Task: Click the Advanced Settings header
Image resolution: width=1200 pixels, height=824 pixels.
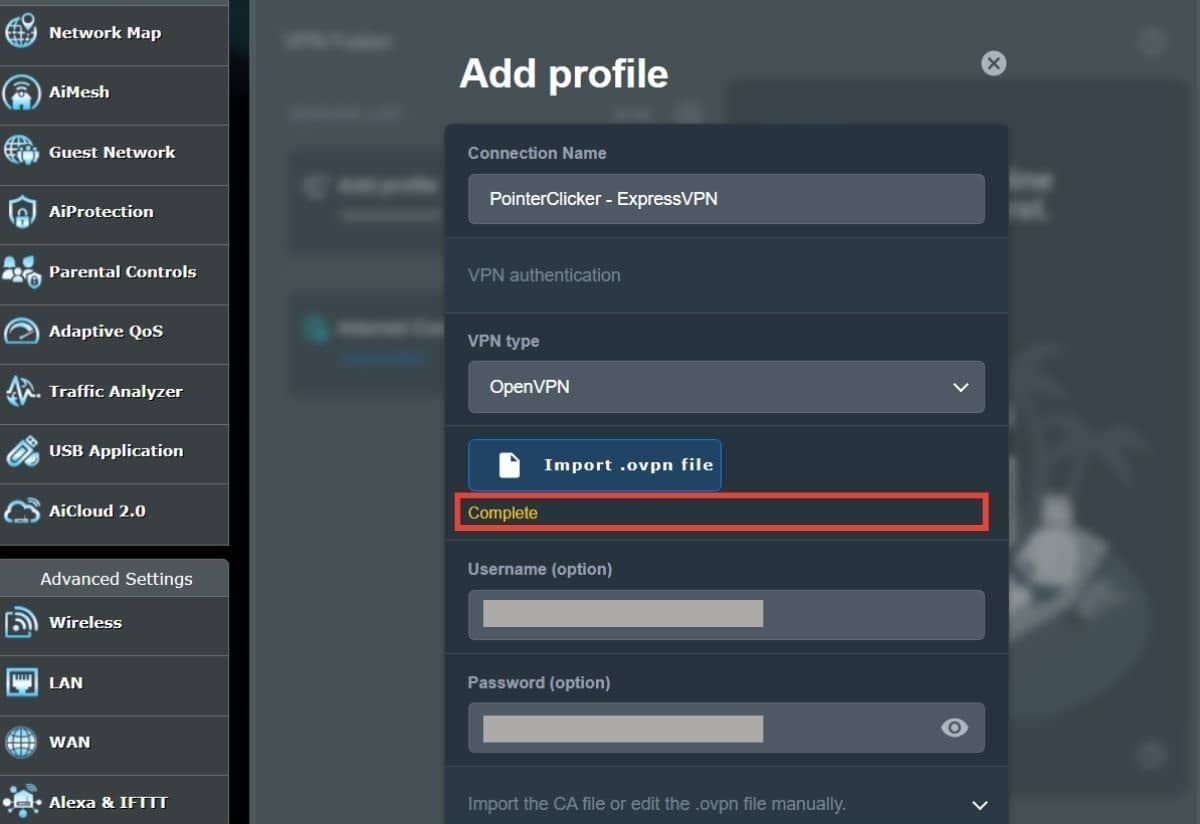Action: [x=116, y=579]
